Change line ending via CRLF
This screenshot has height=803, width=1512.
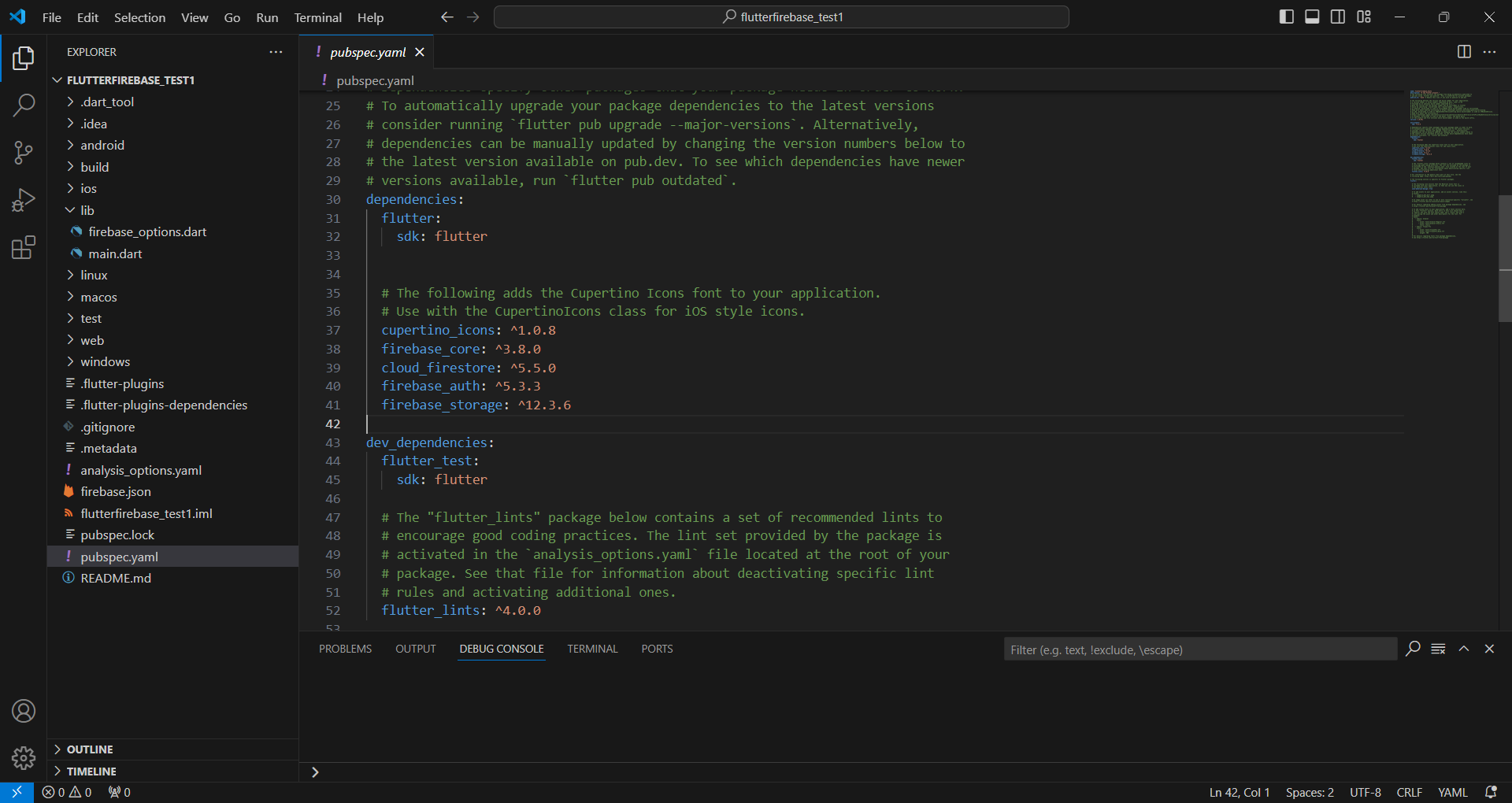1409,792
